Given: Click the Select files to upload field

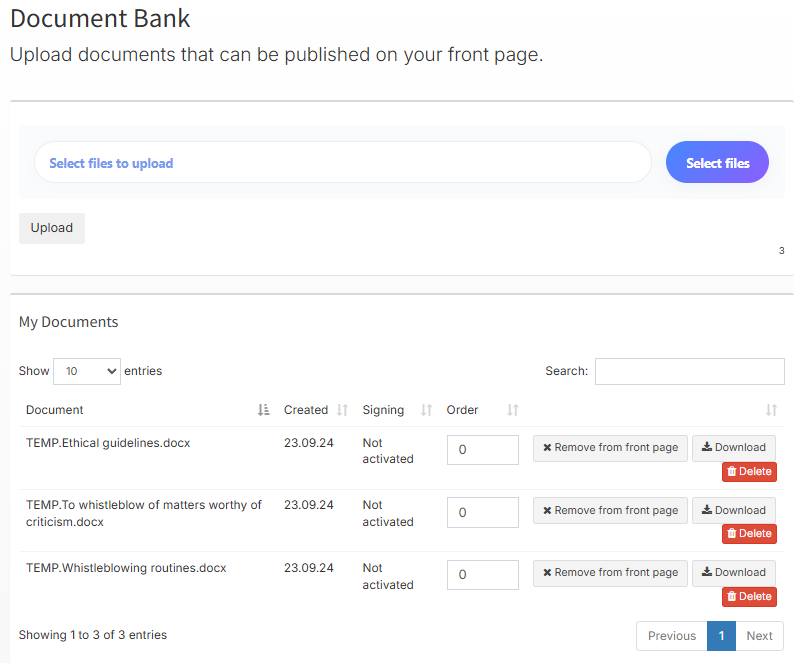Looking at the screenshot, I should [342, 163].
